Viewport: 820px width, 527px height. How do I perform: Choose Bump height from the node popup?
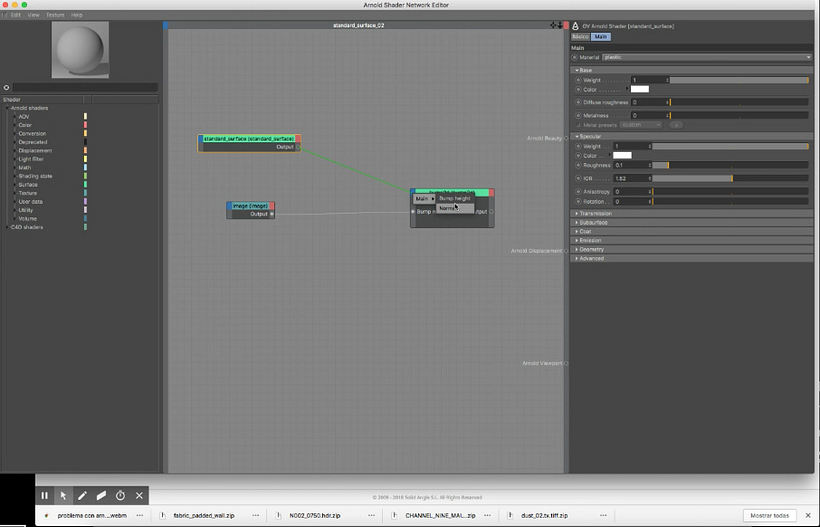(455, 199)
